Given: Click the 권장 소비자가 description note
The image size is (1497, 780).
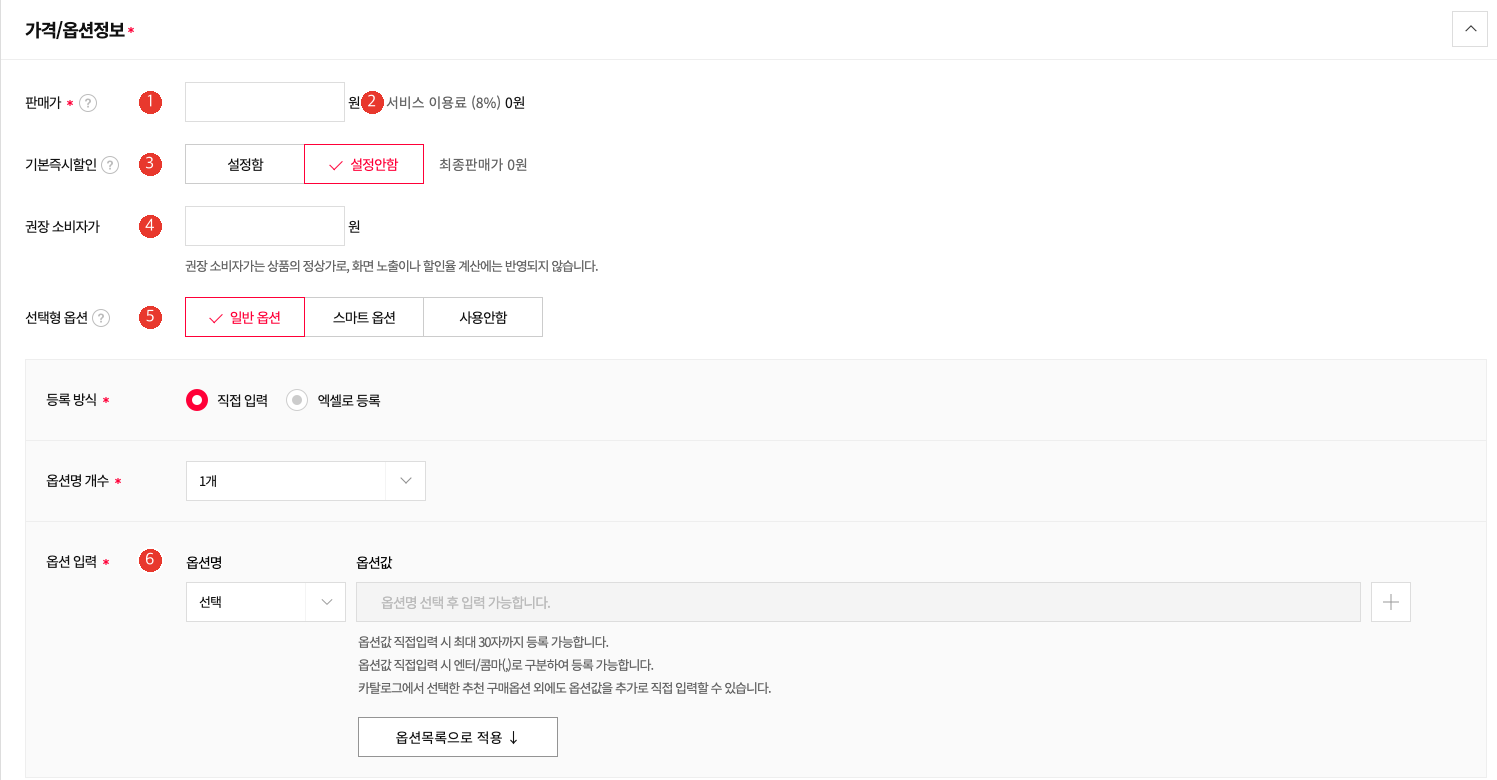Looking at the screenshot, I should click(392, 266).
